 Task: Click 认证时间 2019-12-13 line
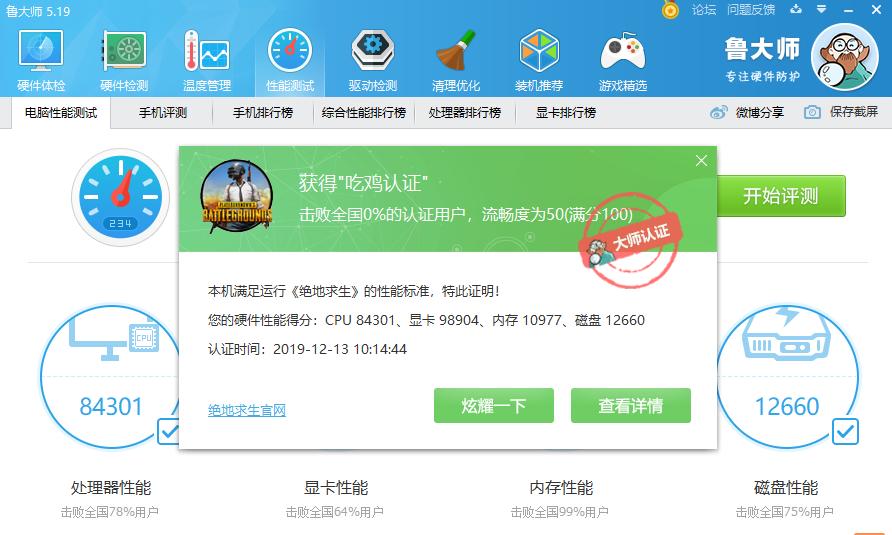[x=307, y=349]
